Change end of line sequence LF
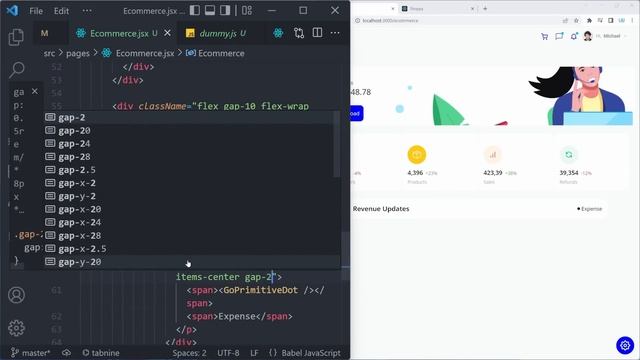Viewport: 640px width, 360px height. pos(254,353)
